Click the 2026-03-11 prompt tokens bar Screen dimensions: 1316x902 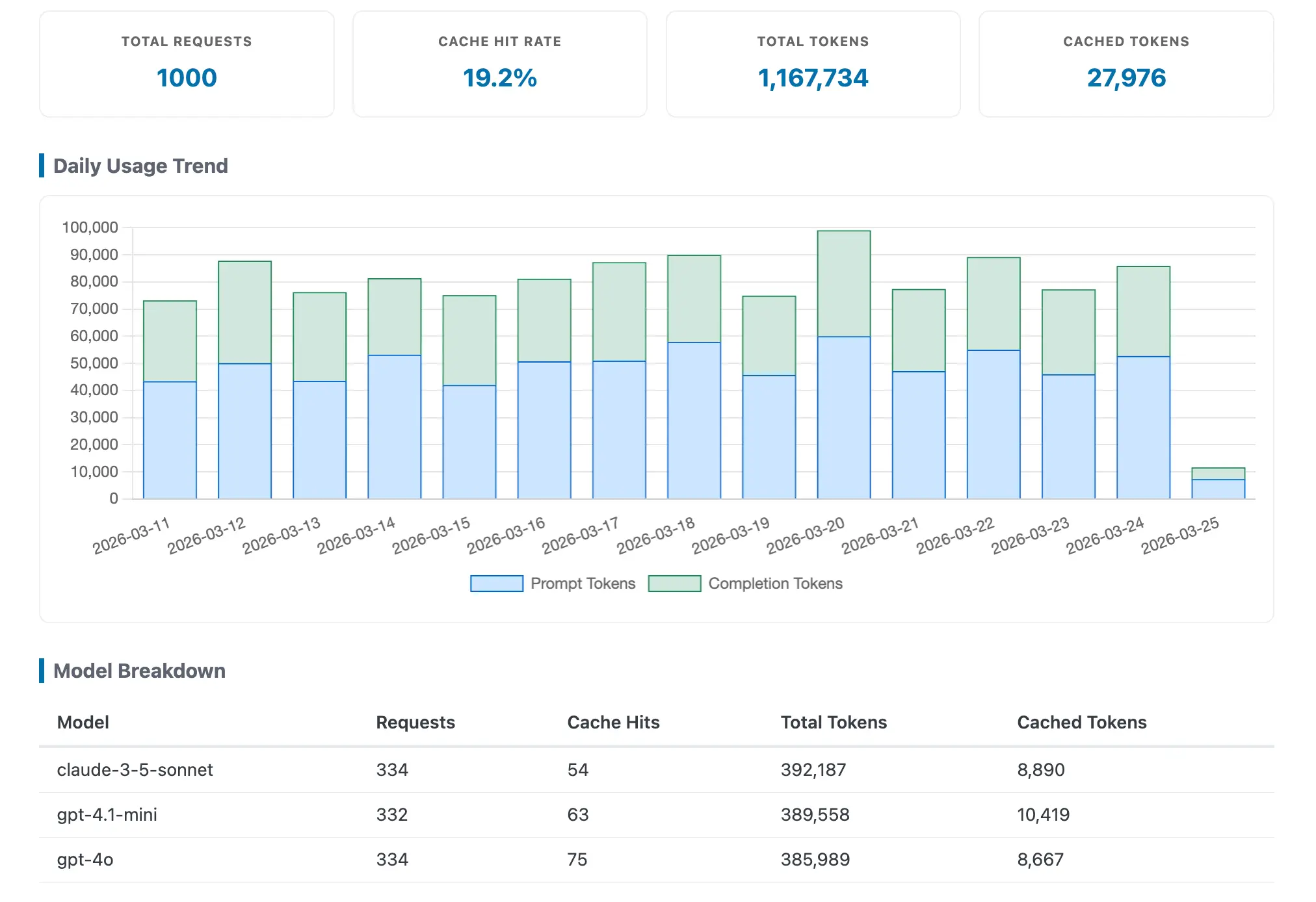point(170,440)
